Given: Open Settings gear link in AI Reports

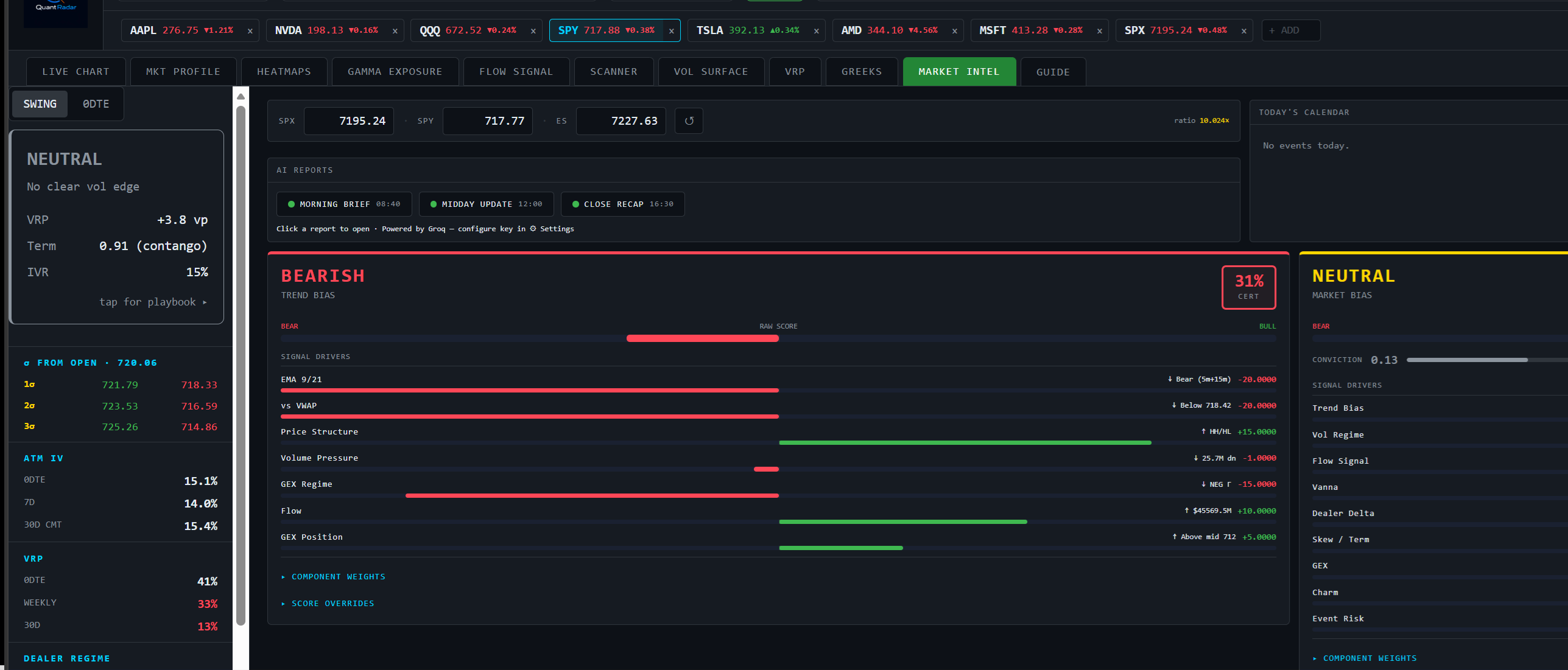Looking at the screenshot, I should pyautogui.click(x=552, y=229).
